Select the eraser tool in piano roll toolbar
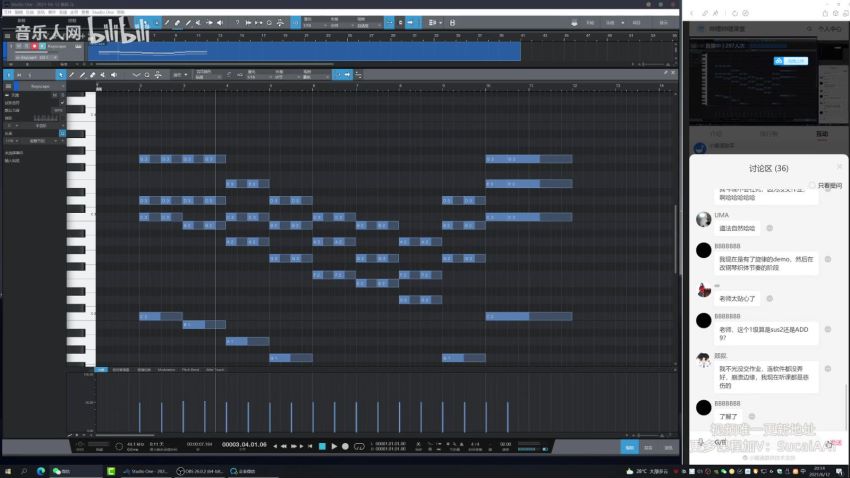This screenshot has height=478, width=850. [x=92, y=75]
